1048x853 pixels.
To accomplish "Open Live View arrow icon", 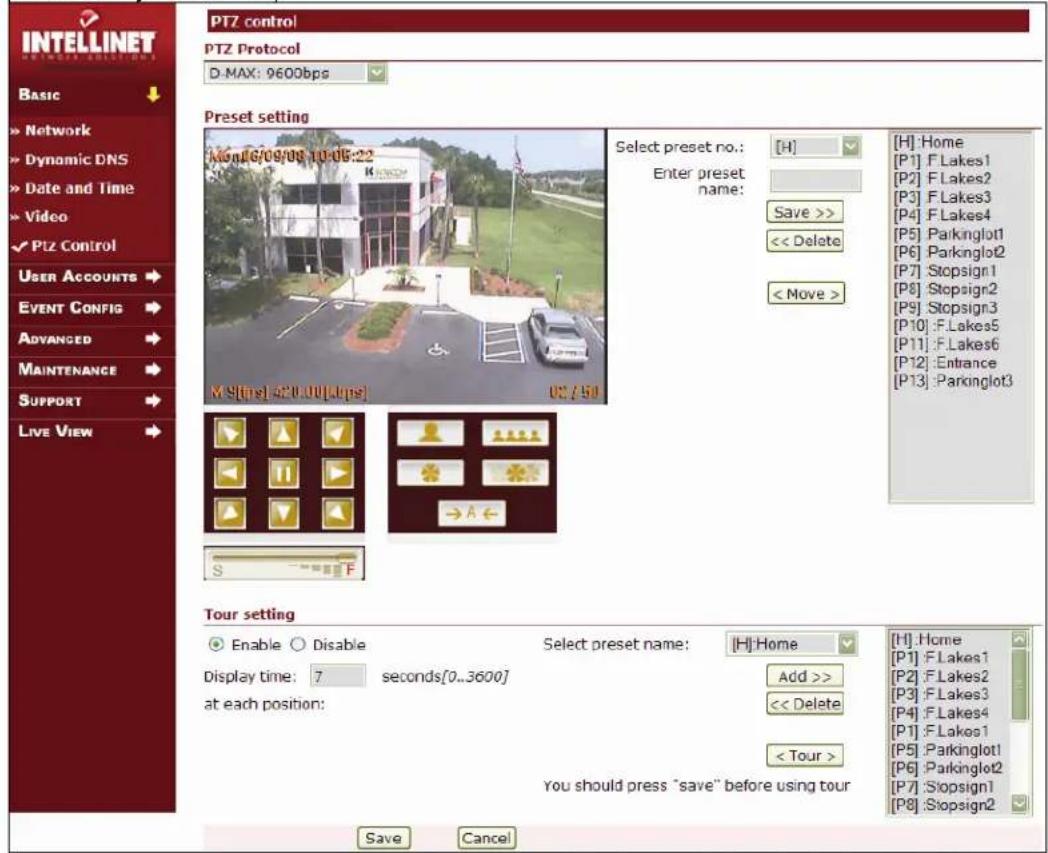I will (153, 431).
